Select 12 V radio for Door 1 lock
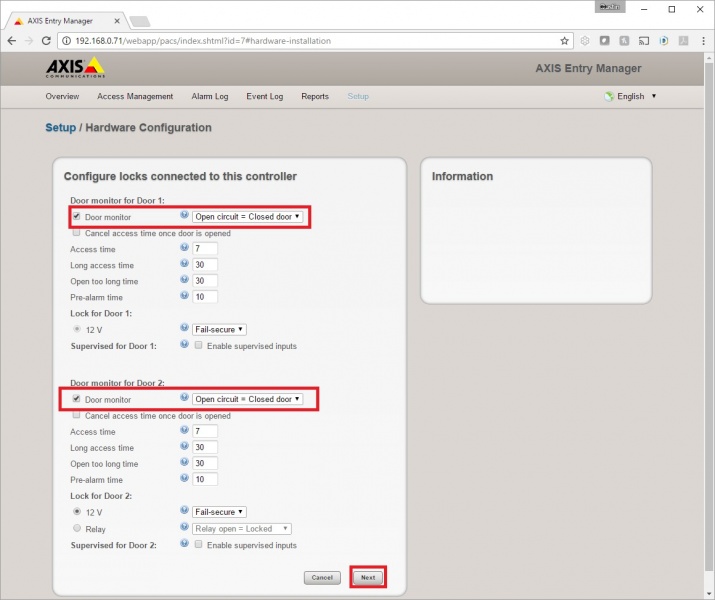 pyautogui.click(x=77, y=329)
